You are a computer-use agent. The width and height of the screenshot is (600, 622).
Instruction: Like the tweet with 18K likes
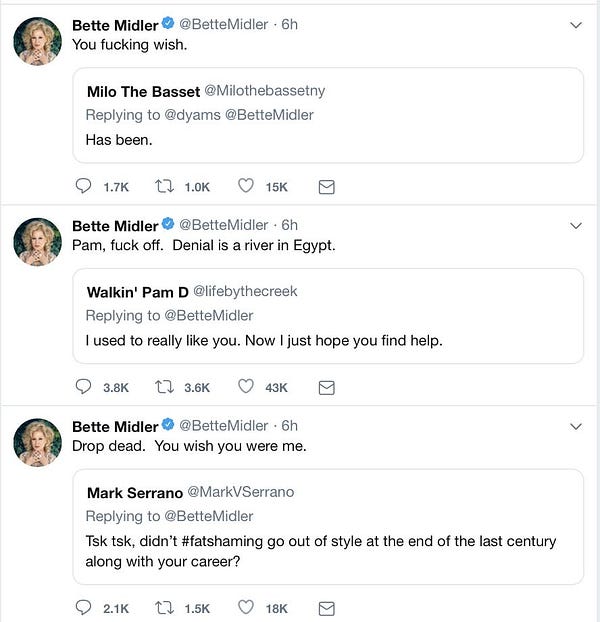click(x=245, y=607)
